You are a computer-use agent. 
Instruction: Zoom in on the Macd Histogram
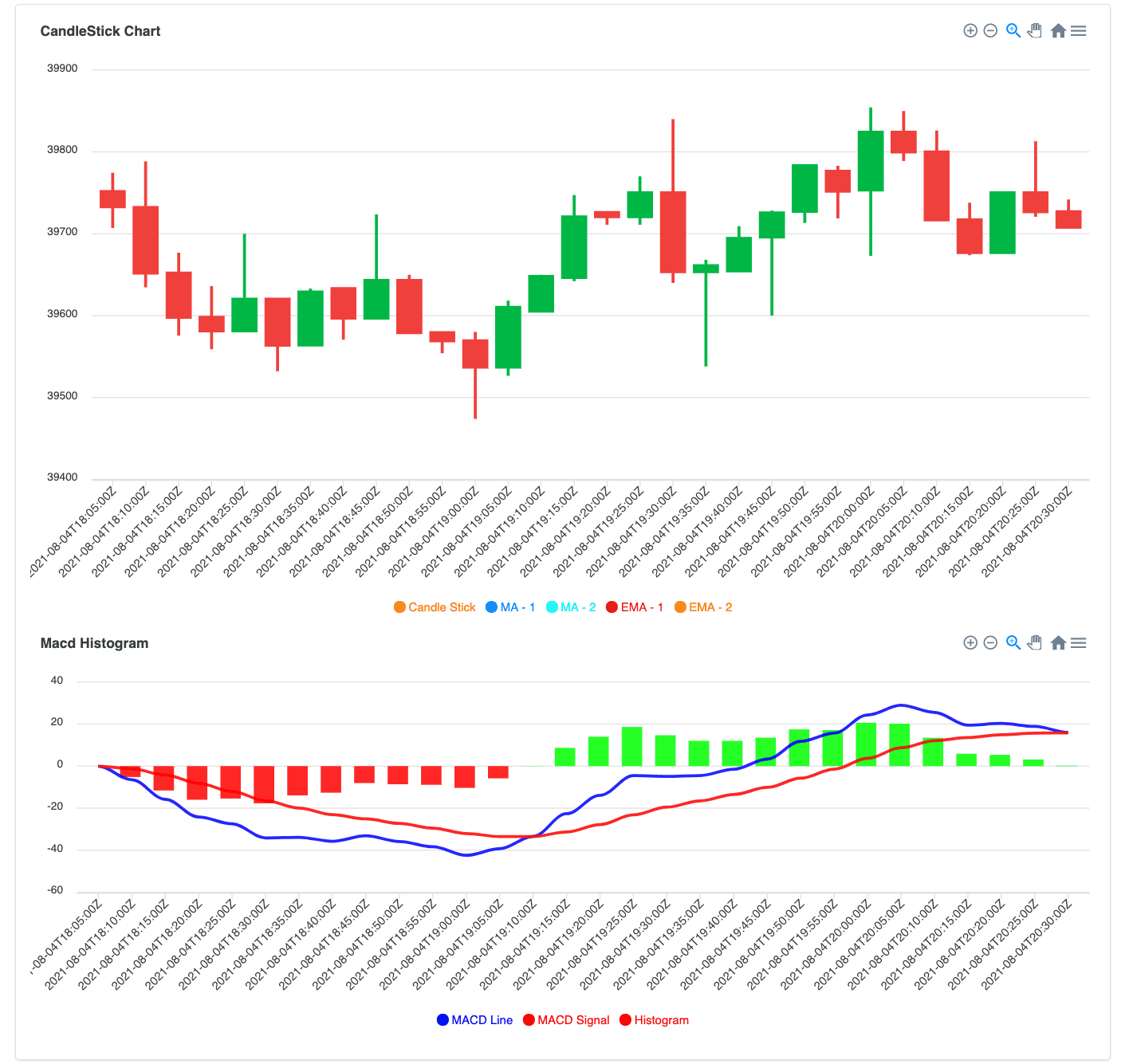point(970,643)
